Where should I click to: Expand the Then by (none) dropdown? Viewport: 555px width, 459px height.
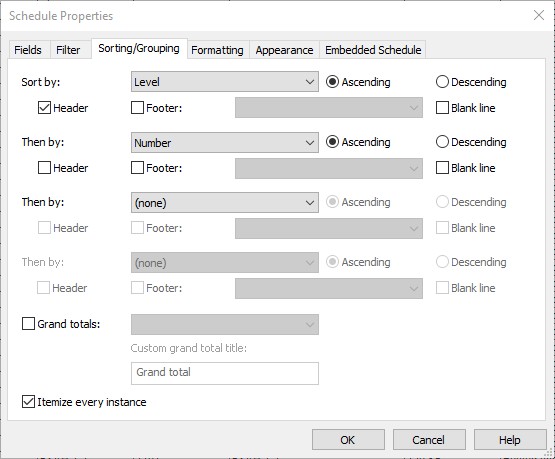(225, 203)
